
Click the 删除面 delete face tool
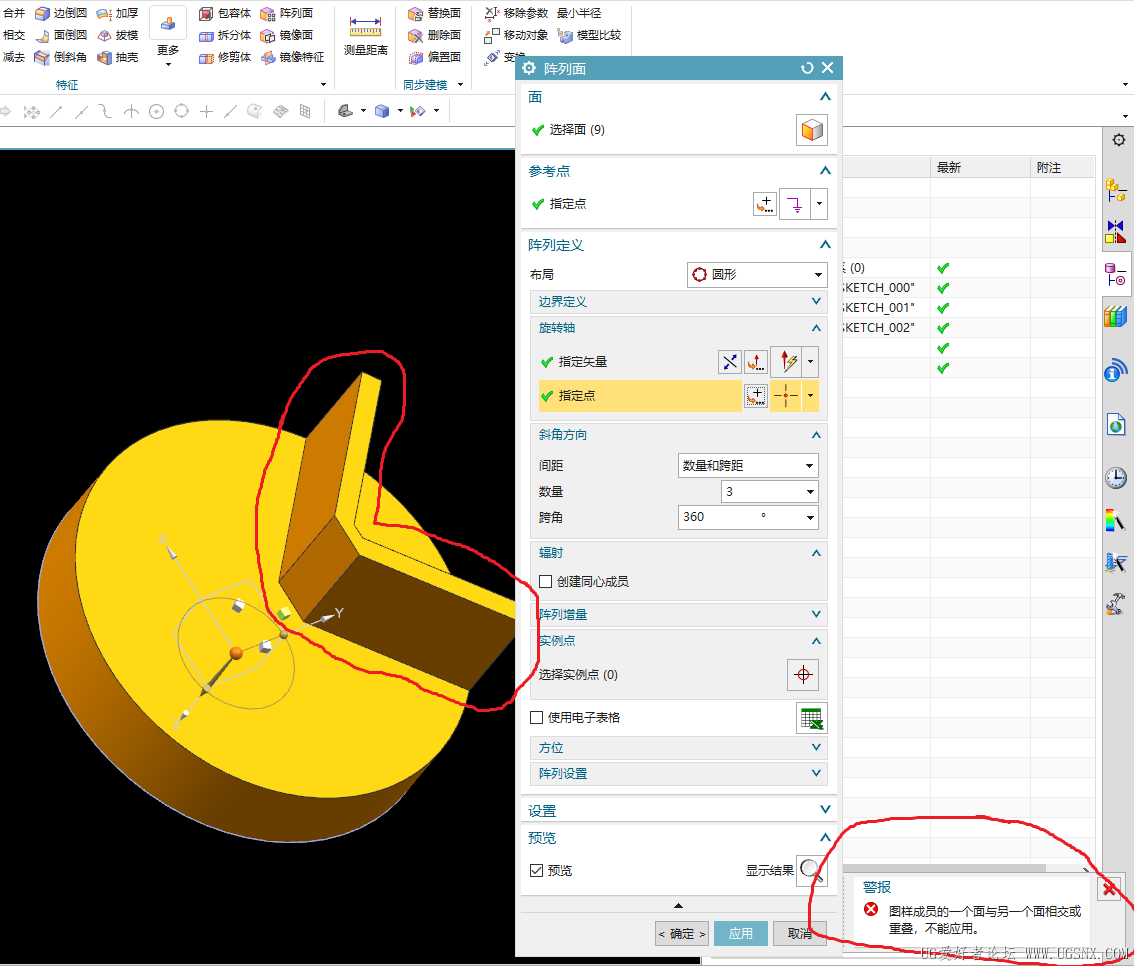coord(434,35)
